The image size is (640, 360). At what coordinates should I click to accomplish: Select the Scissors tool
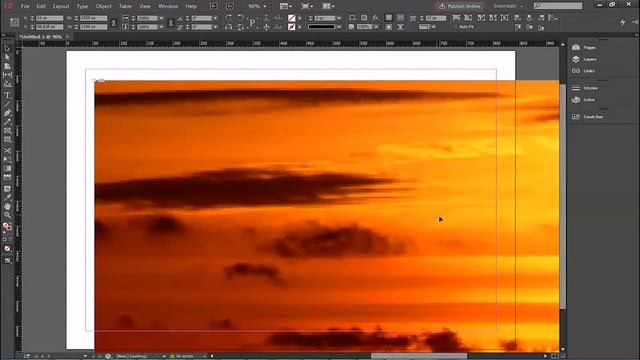(7, 151)
